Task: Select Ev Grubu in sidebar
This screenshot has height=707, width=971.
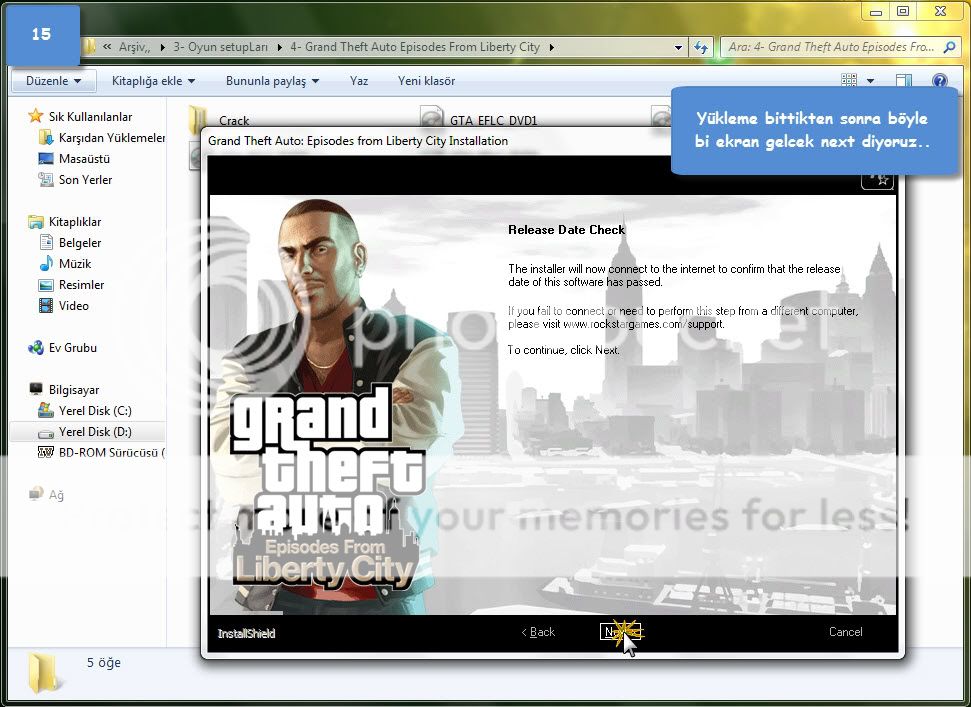Action: point(72,348)
